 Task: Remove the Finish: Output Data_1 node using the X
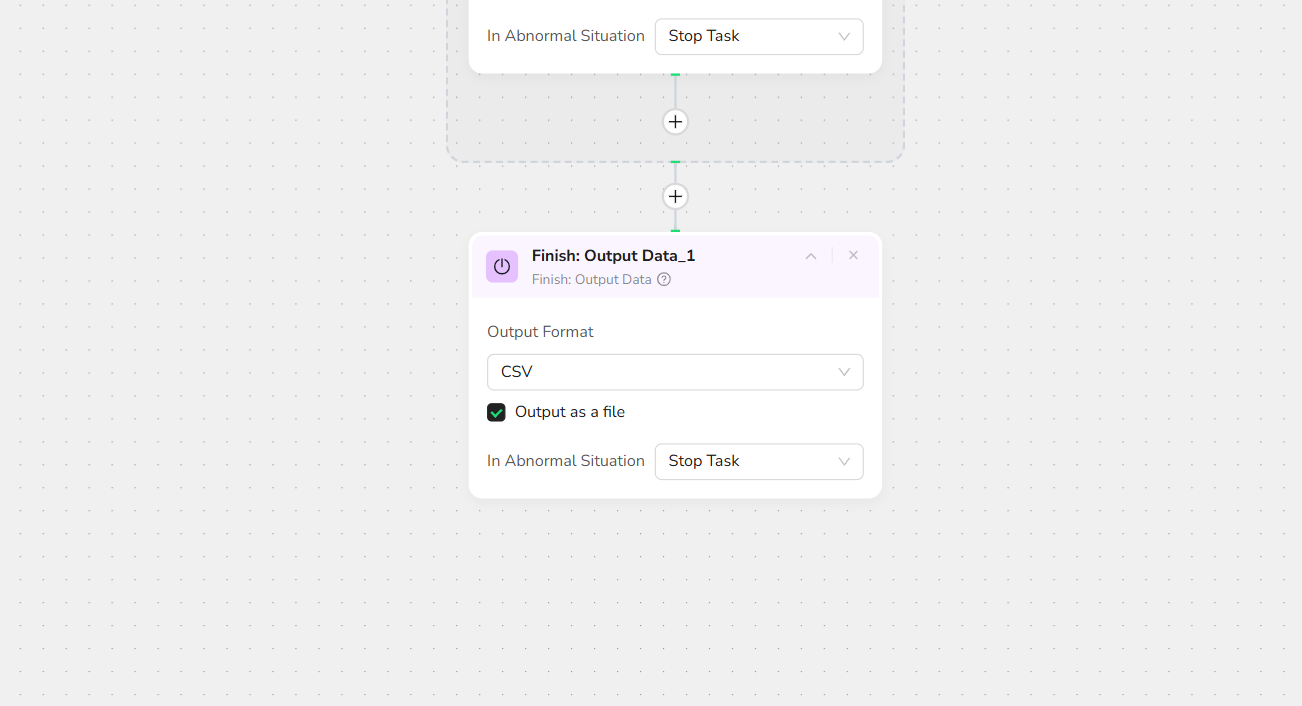pyautogui.click(x=853, y=256)
